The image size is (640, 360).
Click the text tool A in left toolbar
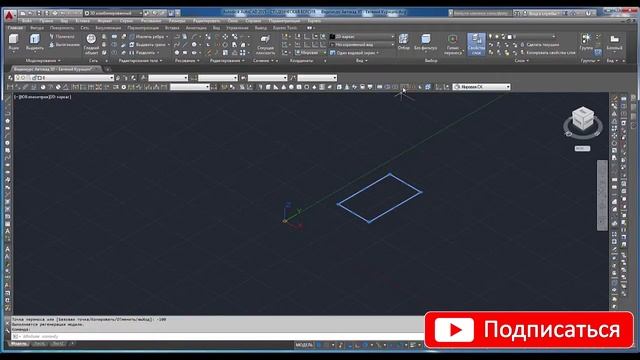pyautogui.click(x=7, y=231)
